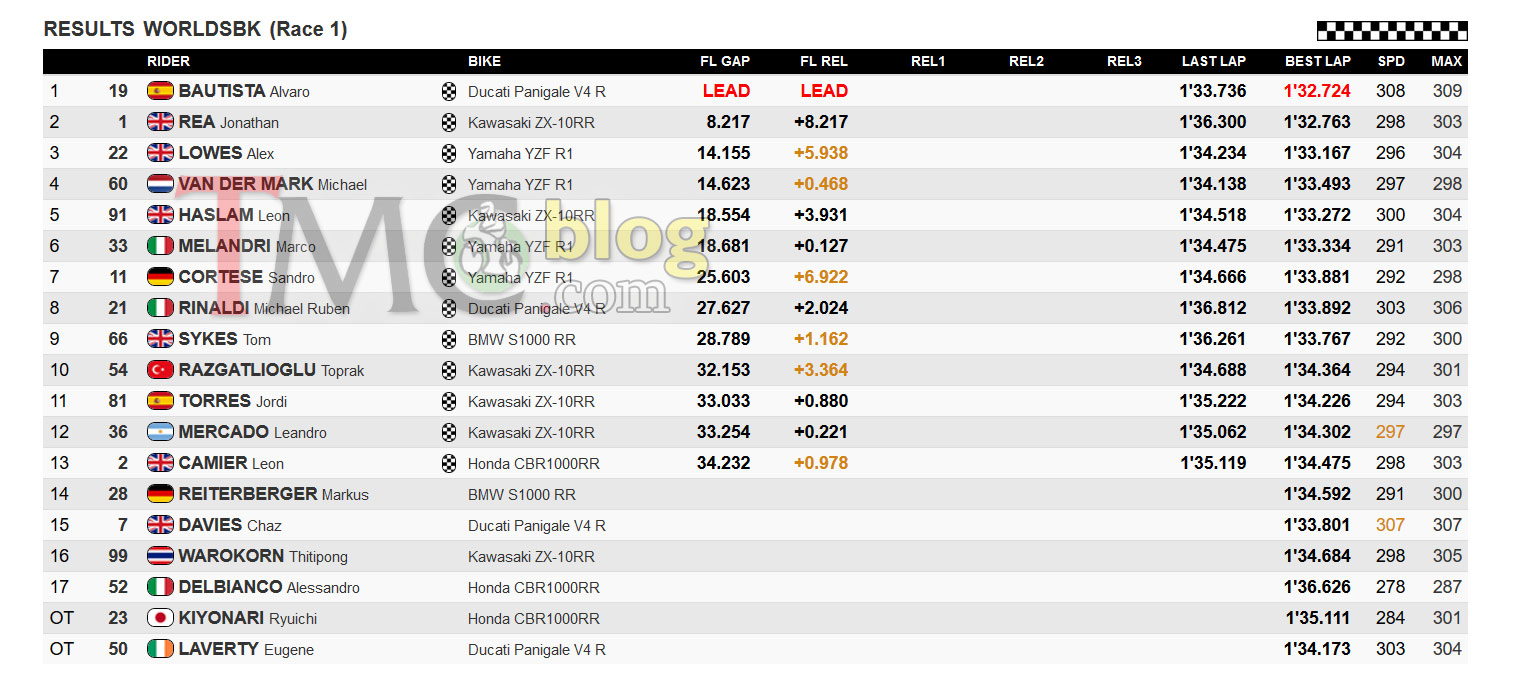Click UK flag next to SYKES Tom
The width and height of the screenshot is (1514, 698).
point(160,339)
